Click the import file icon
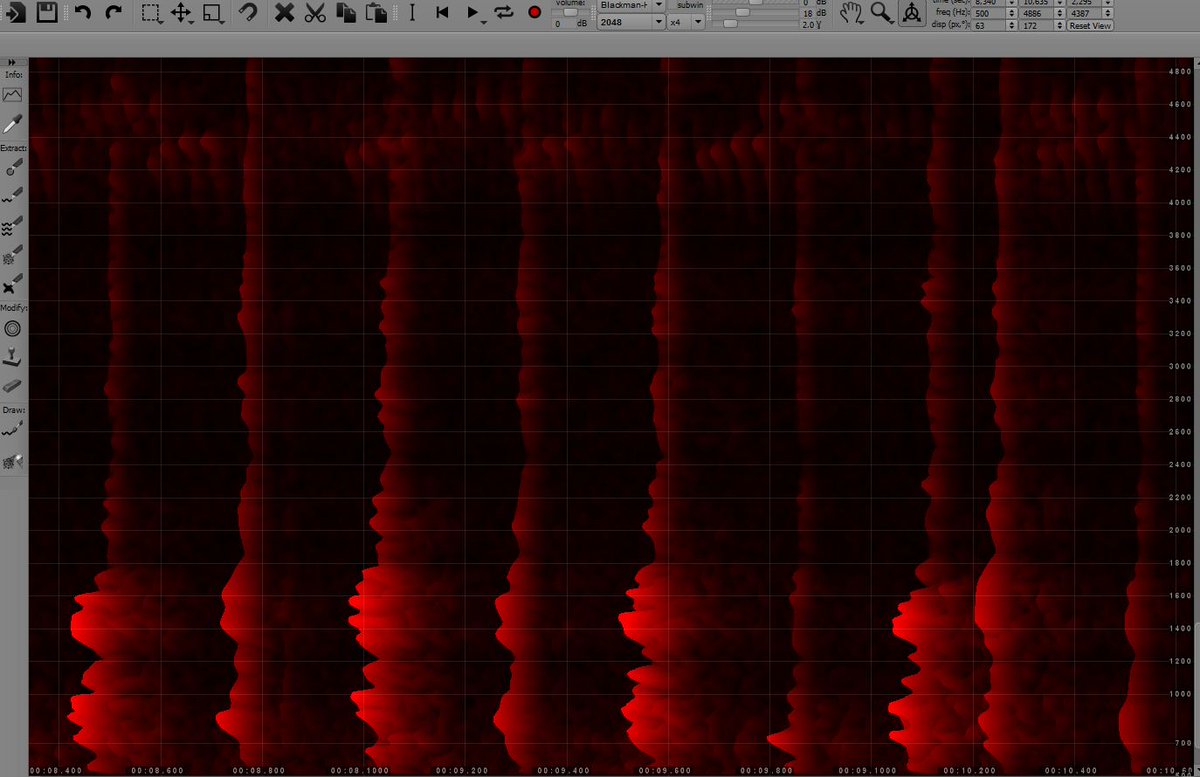The width and height of the screenshot is (1200, 777). (17, 12)
